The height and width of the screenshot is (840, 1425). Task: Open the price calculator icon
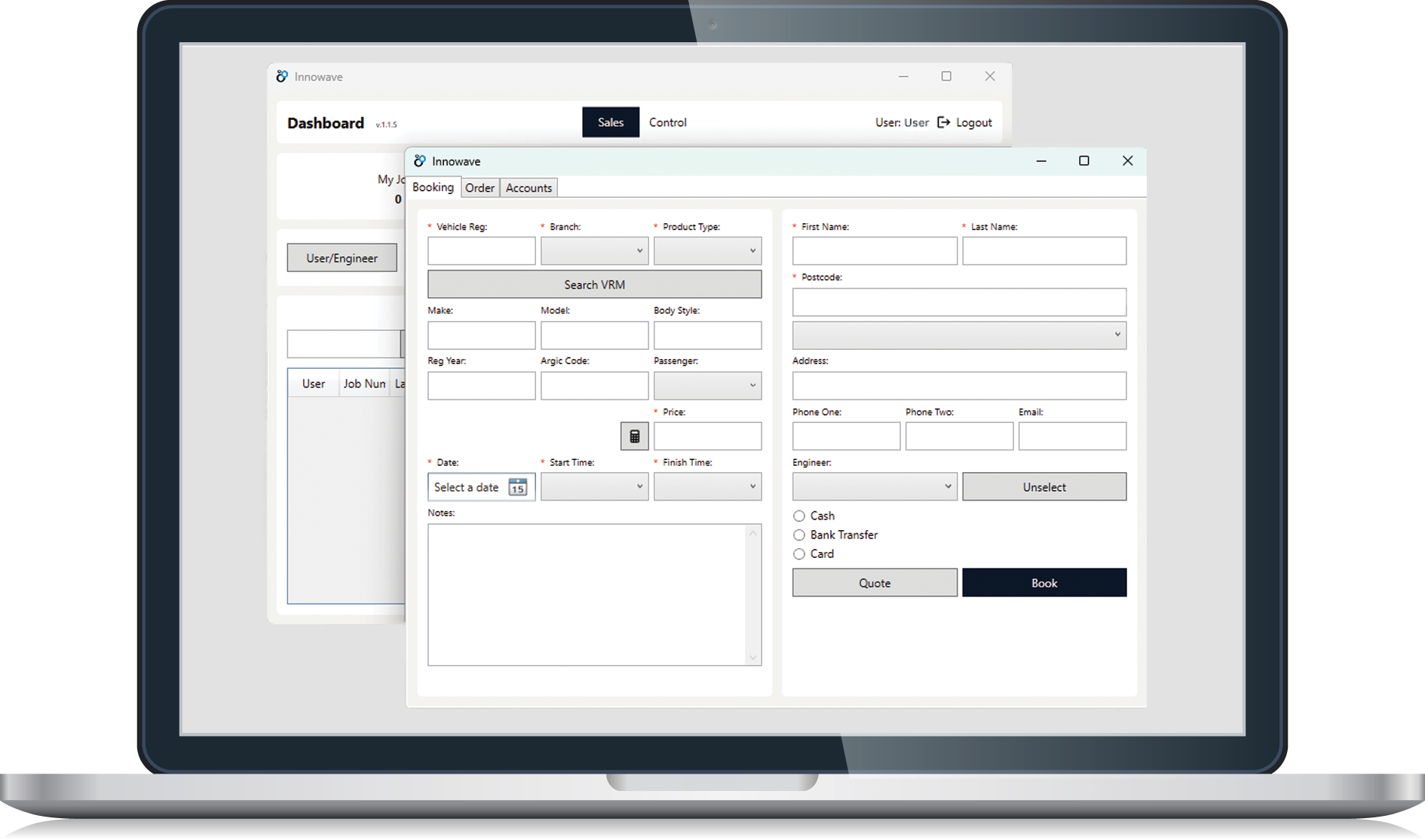[x=634, y=437]
